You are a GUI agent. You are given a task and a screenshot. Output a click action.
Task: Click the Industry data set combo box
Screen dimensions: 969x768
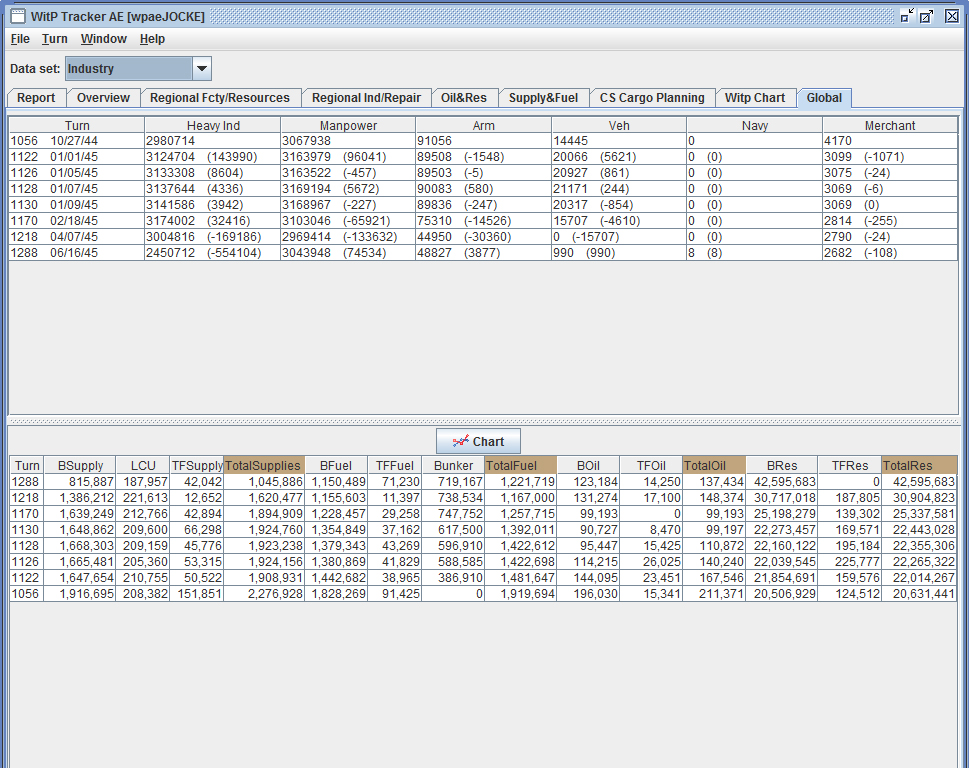pos(138,69)
